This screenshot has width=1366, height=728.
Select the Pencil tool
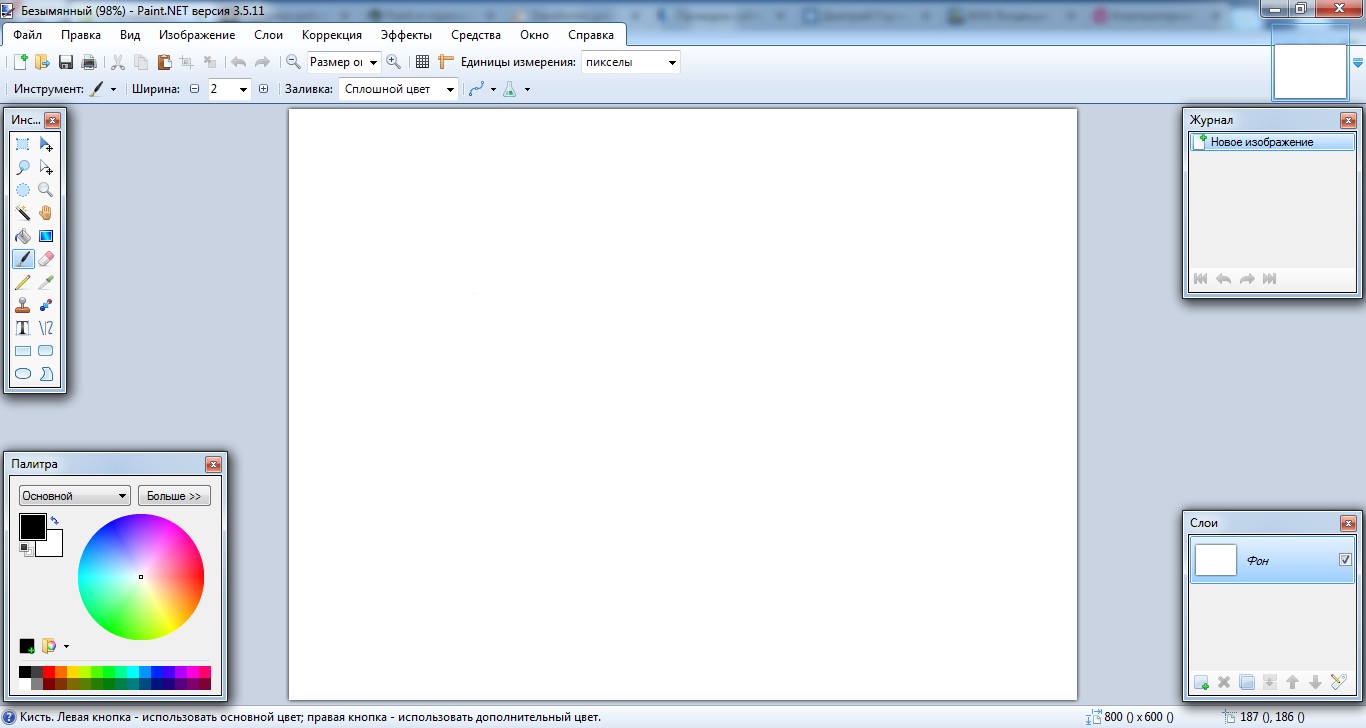coord(22,282)
